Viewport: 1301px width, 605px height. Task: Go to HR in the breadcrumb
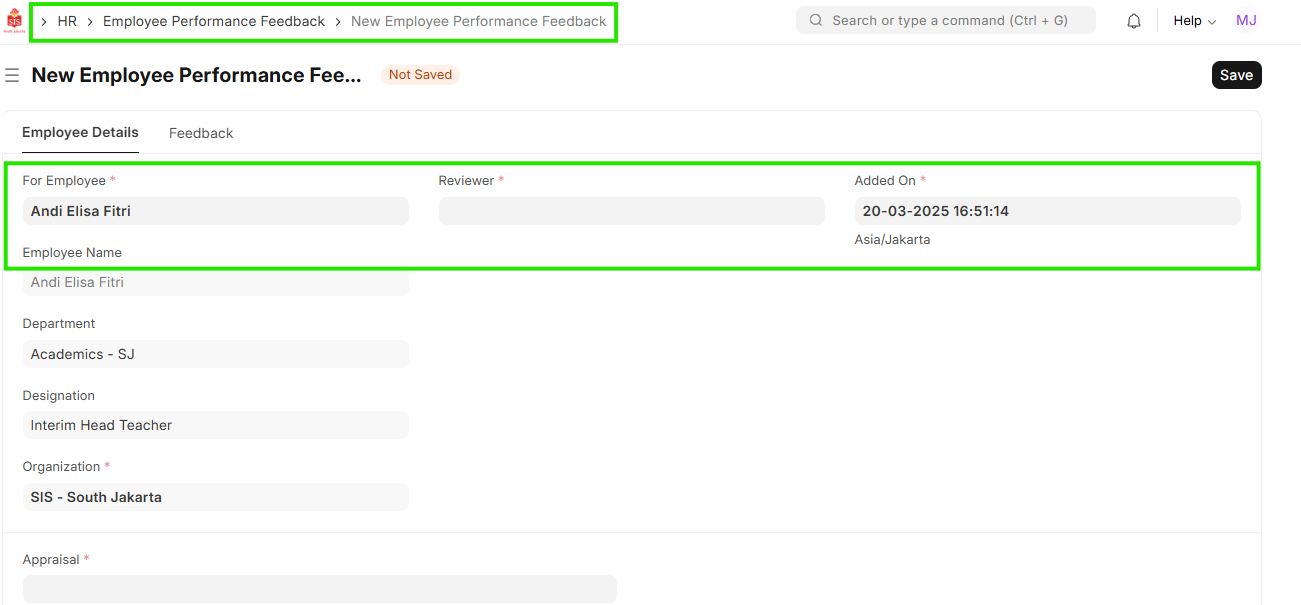point(67,21)
